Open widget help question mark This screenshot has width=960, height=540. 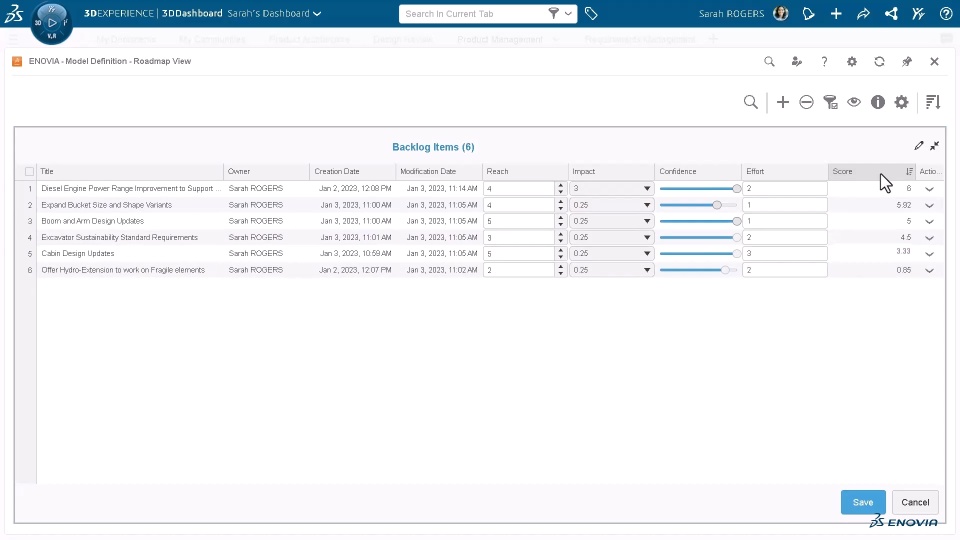point(824,61)
